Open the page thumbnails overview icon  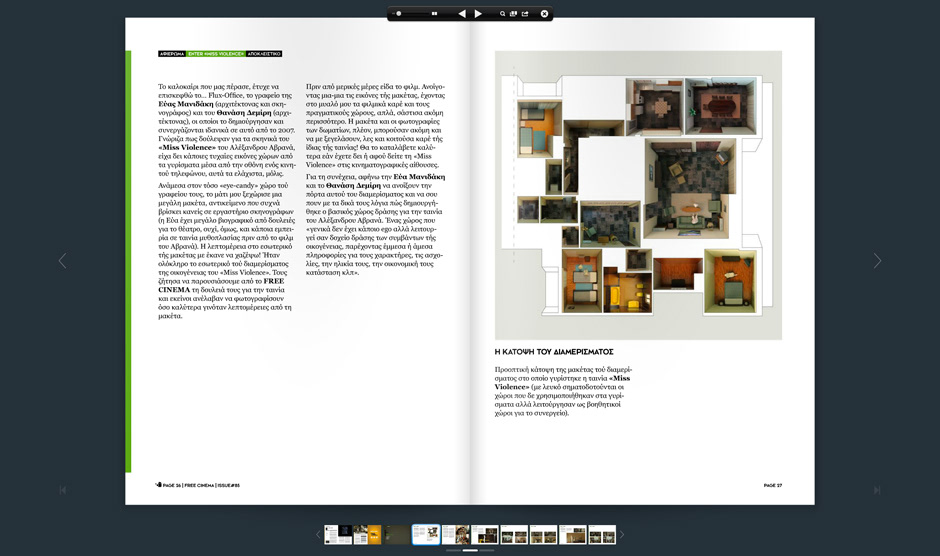[x=513, y=13]
